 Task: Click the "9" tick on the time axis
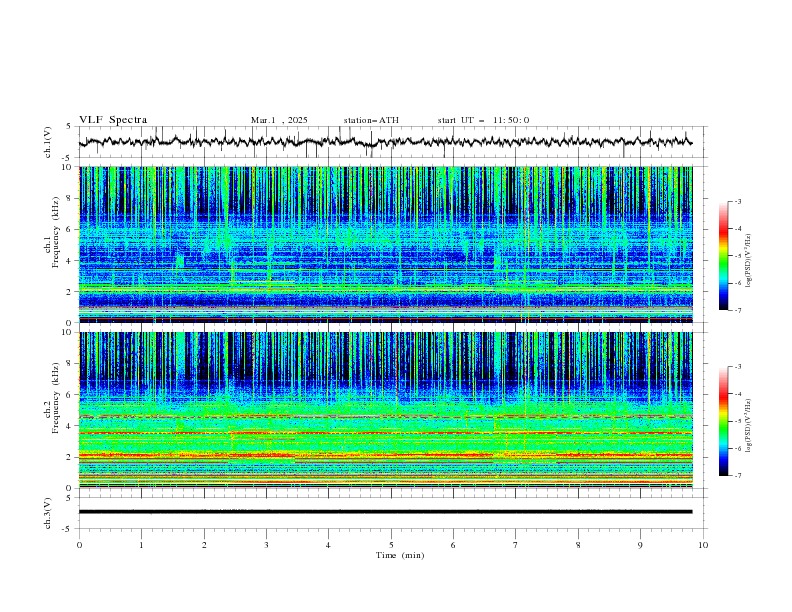(x=640, y=545)
